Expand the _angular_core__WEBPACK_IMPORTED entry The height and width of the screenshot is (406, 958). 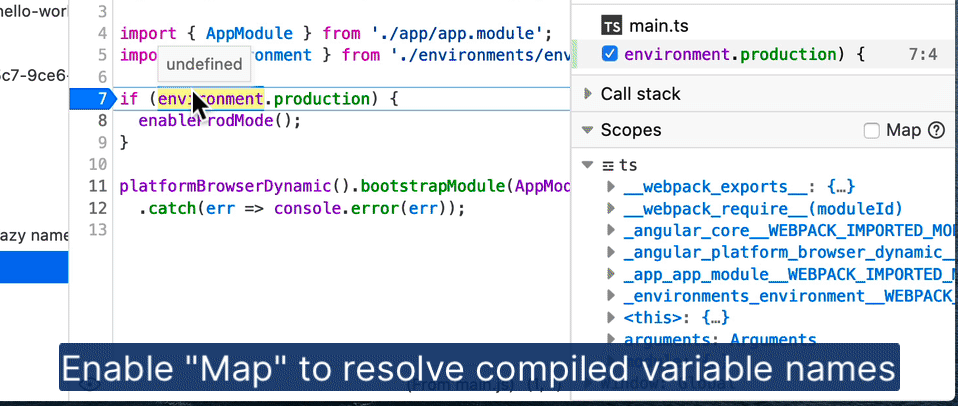(x=611, y=230)
